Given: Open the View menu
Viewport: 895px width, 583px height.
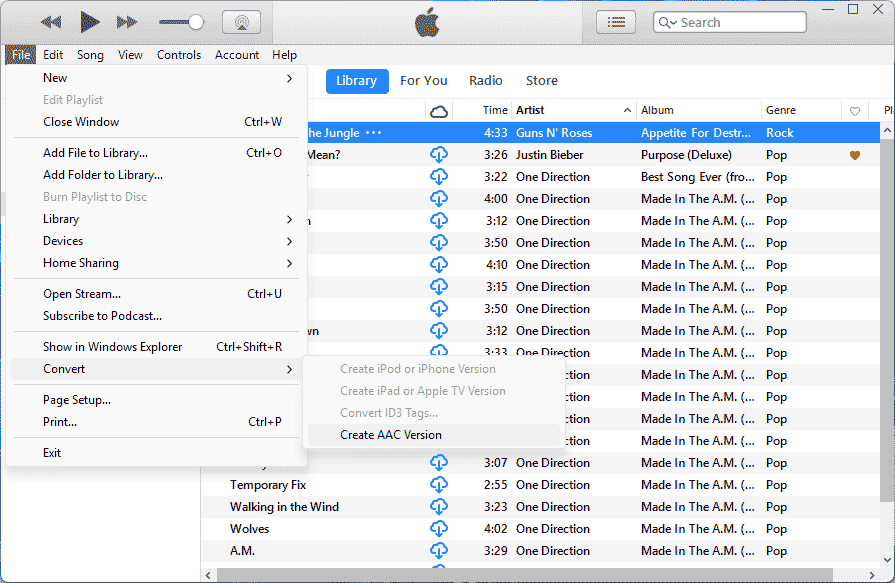Looking at the screenshot, I should pyautogui.click(x=130, y=55).
